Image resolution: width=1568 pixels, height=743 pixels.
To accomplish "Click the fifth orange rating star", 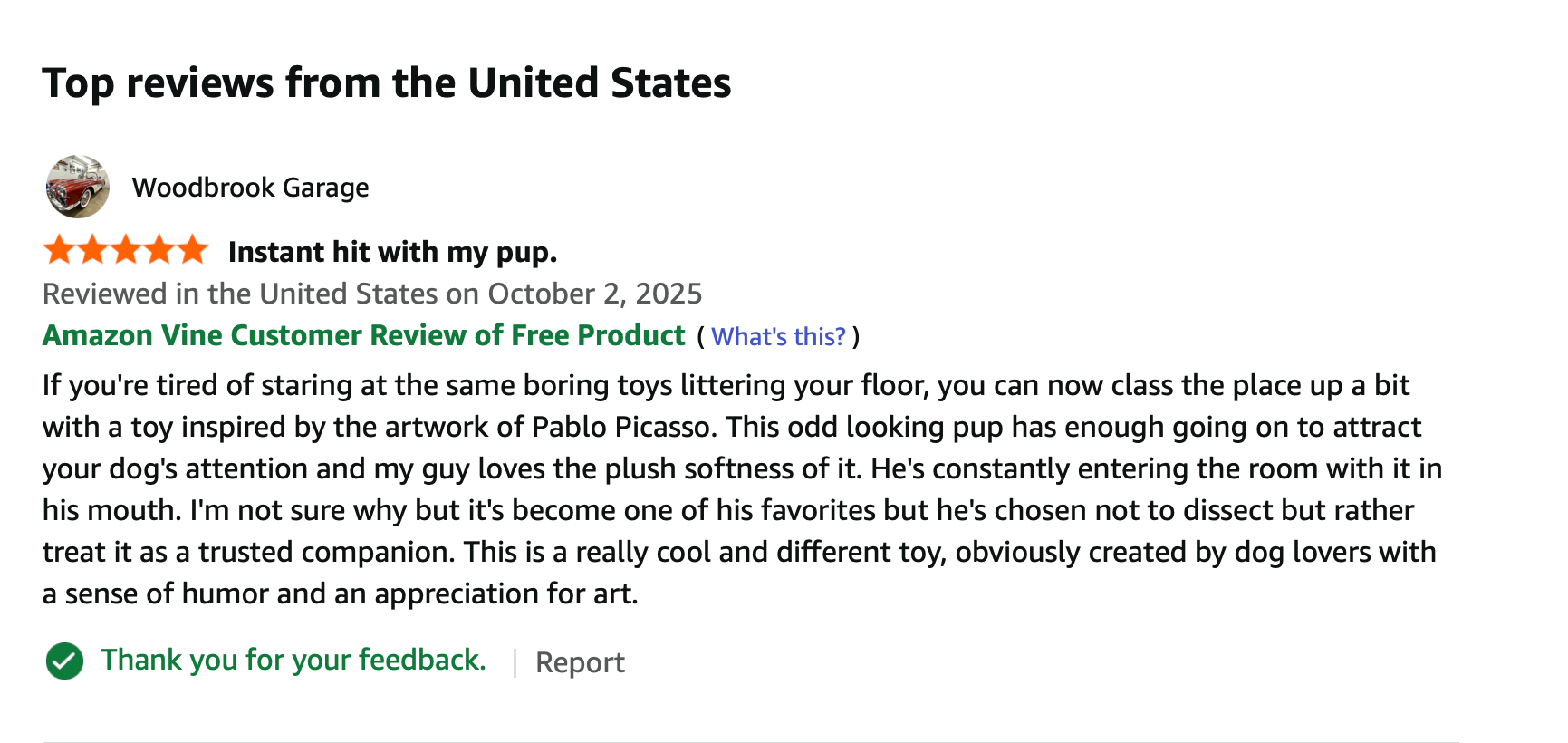I will click(x=192, y=249).
